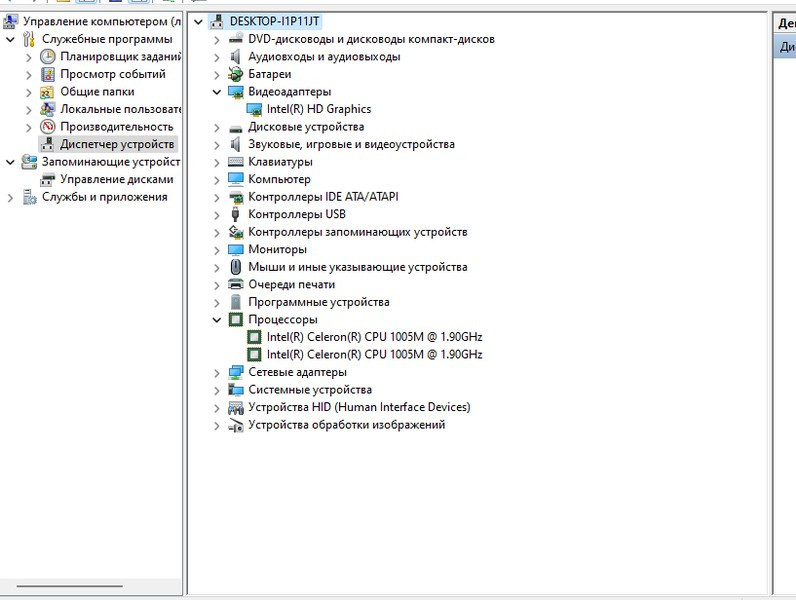Click the Контроллеры IDE ATA/ATAPI icon
Viewport: 796px width, 600px height.
pos(236,197)
